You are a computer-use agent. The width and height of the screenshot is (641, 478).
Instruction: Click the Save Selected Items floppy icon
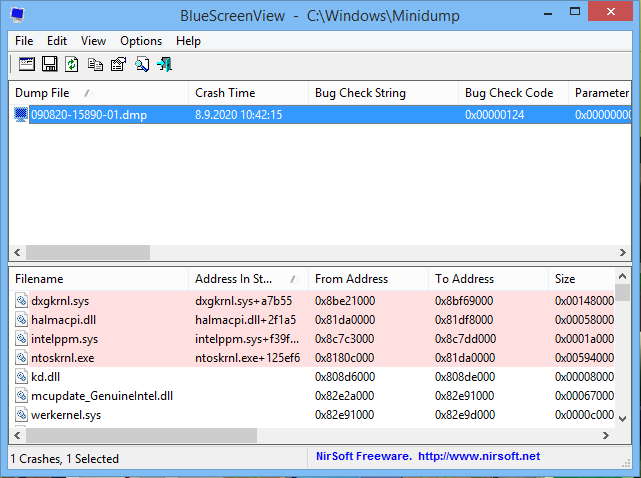49,64
